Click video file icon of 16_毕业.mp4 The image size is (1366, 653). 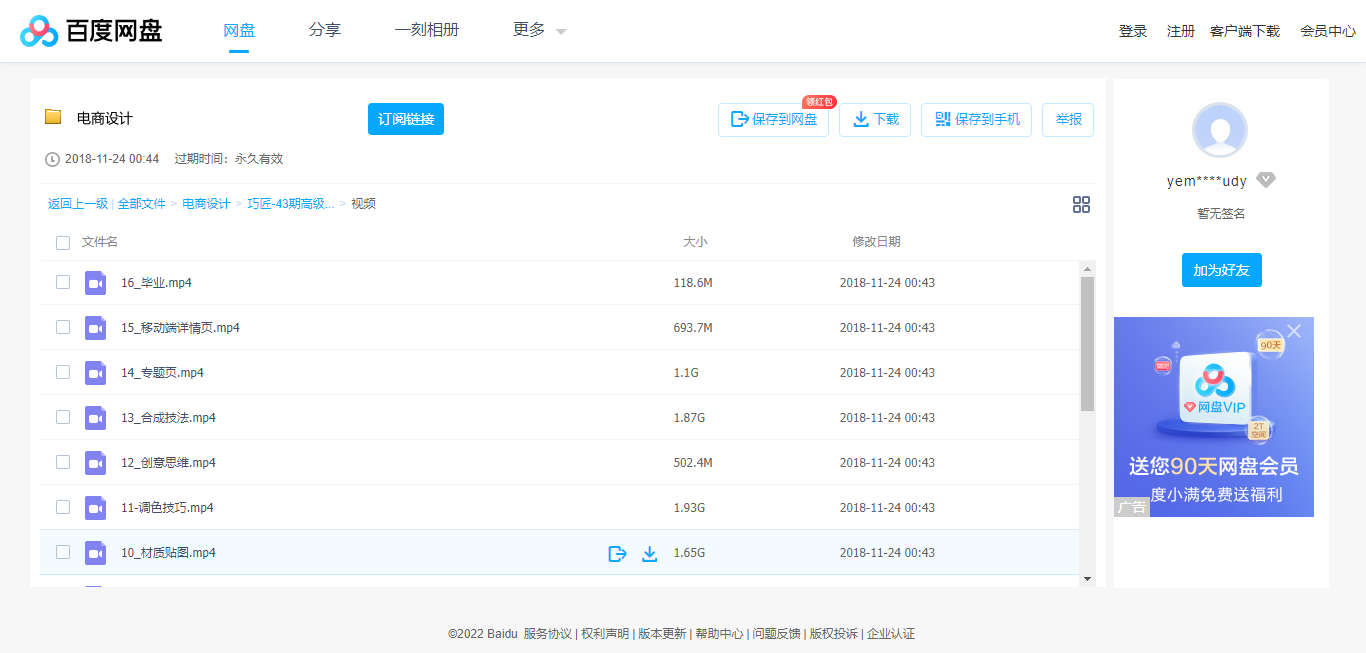click(x=95, y=283)
